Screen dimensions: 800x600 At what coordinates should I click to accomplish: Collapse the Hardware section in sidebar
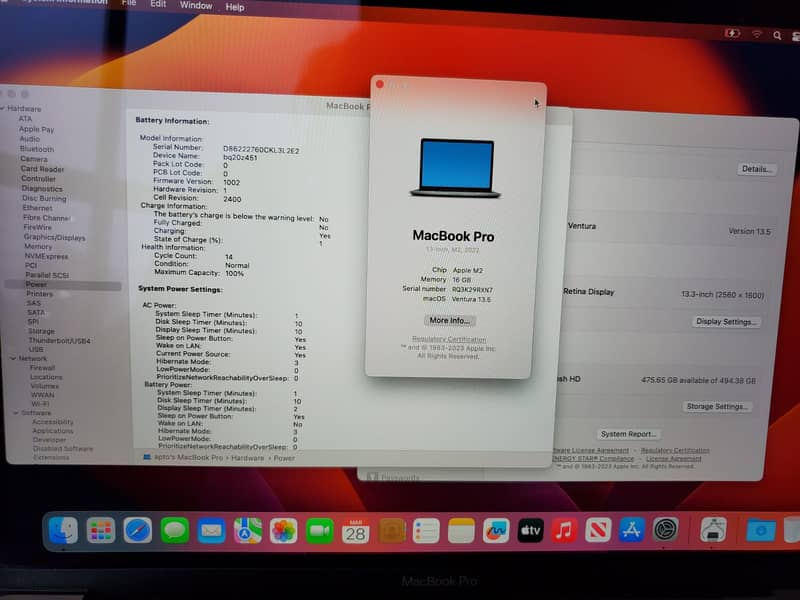[4, 108]
